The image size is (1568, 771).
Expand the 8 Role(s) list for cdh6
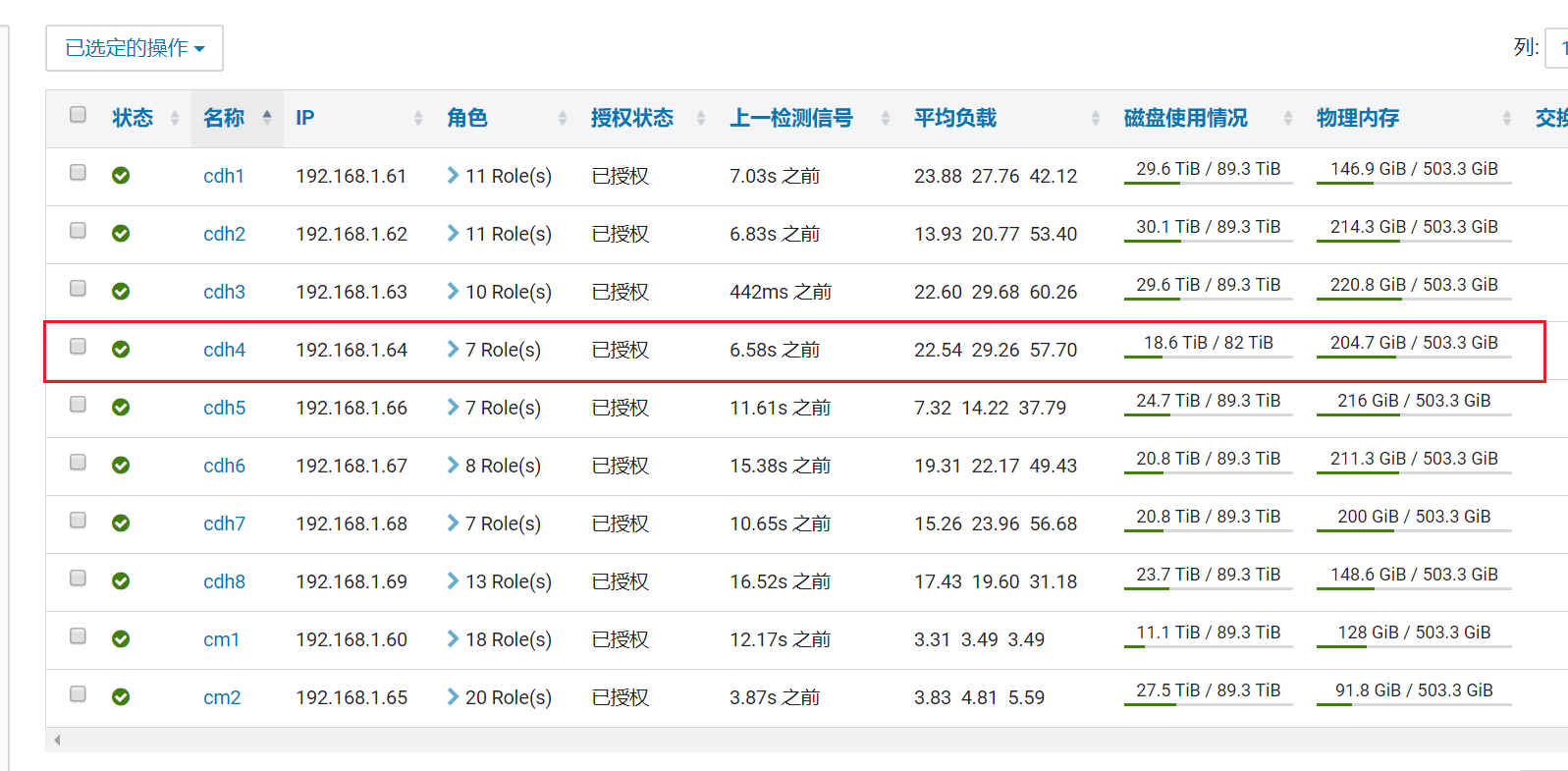[x=494, y=466]
